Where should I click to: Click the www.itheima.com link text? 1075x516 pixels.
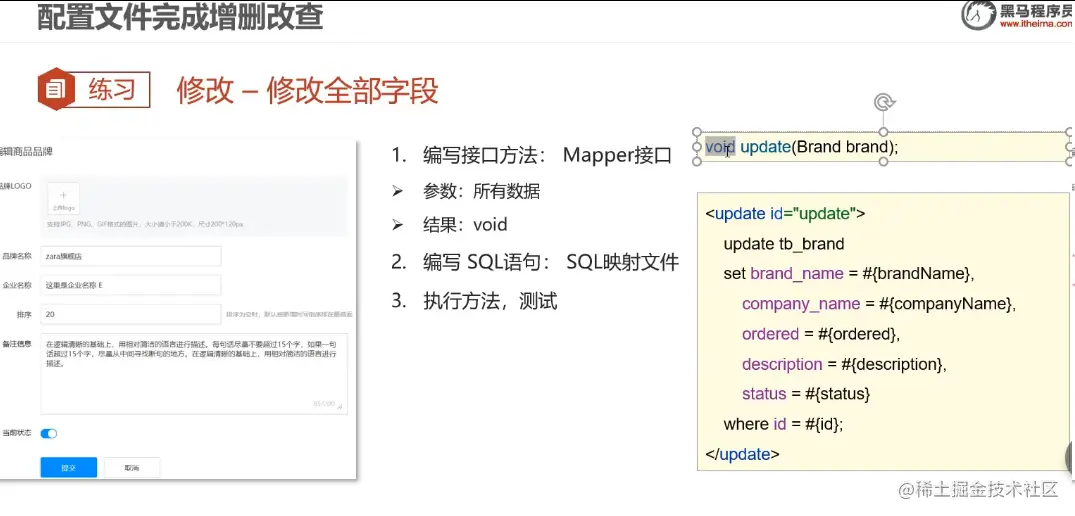point(1037,25)
